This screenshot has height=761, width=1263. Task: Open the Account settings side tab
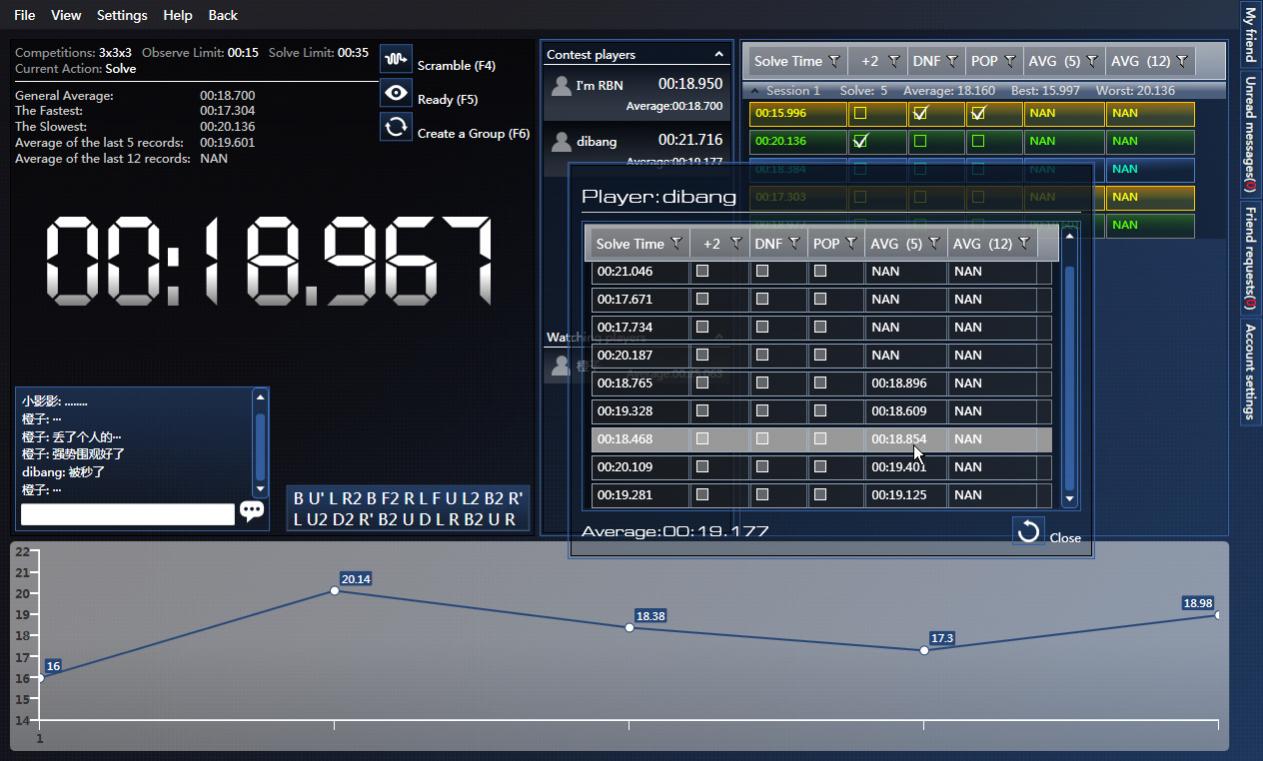1250,371
